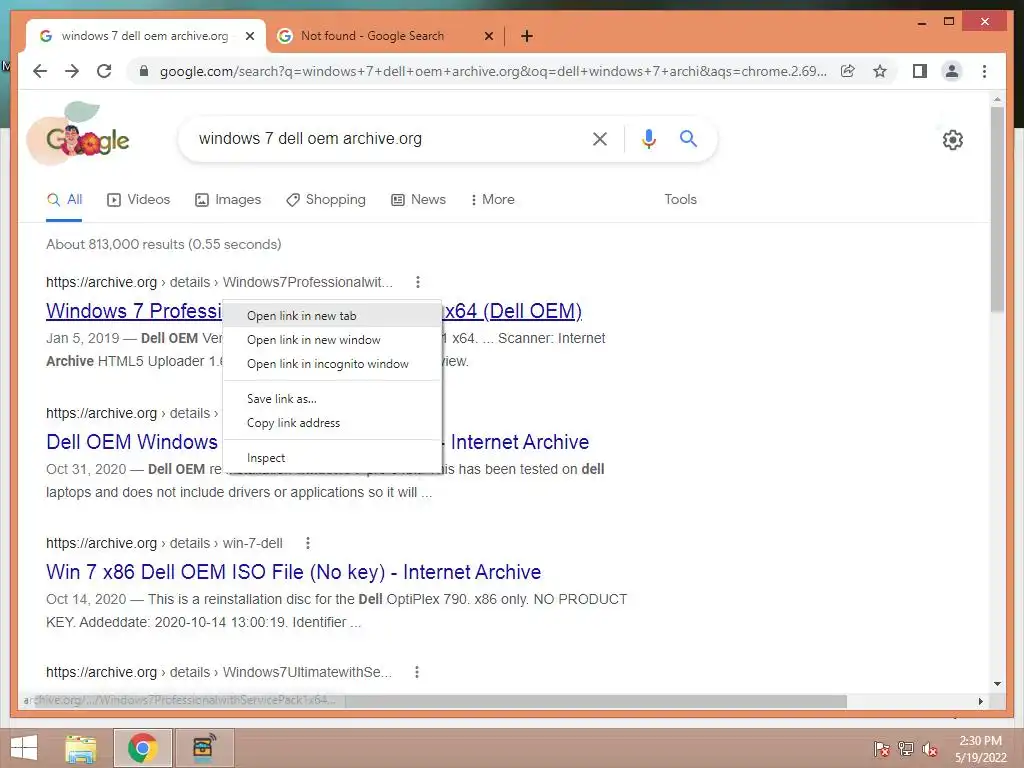Click the horizontal scrollbar thumb
Viewport: 1024px width, 768px height.
(596, 701)
